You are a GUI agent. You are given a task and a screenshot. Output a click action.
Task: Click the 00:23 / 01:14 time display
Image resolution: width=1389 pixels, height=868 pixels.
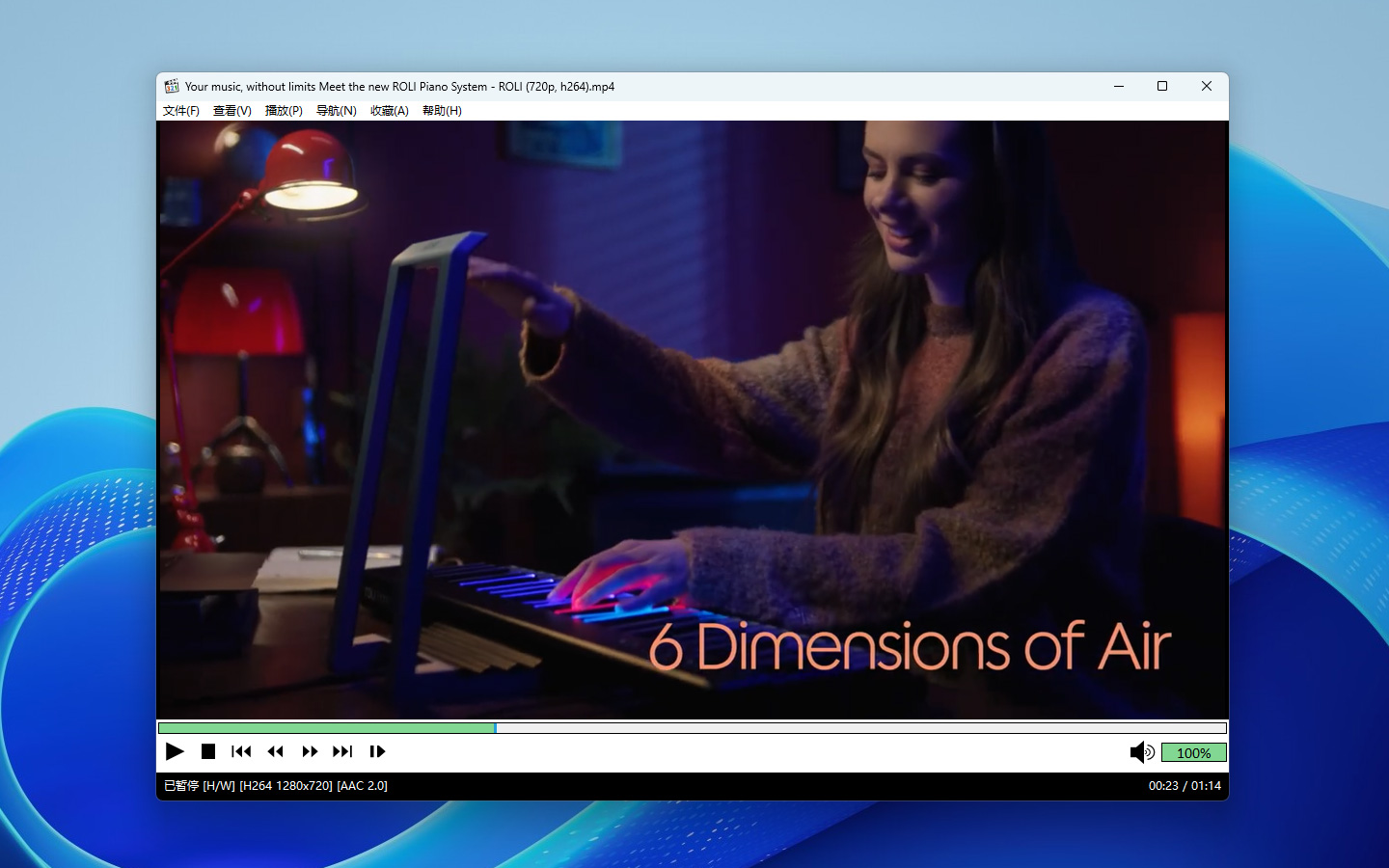tap(1185, 786)
